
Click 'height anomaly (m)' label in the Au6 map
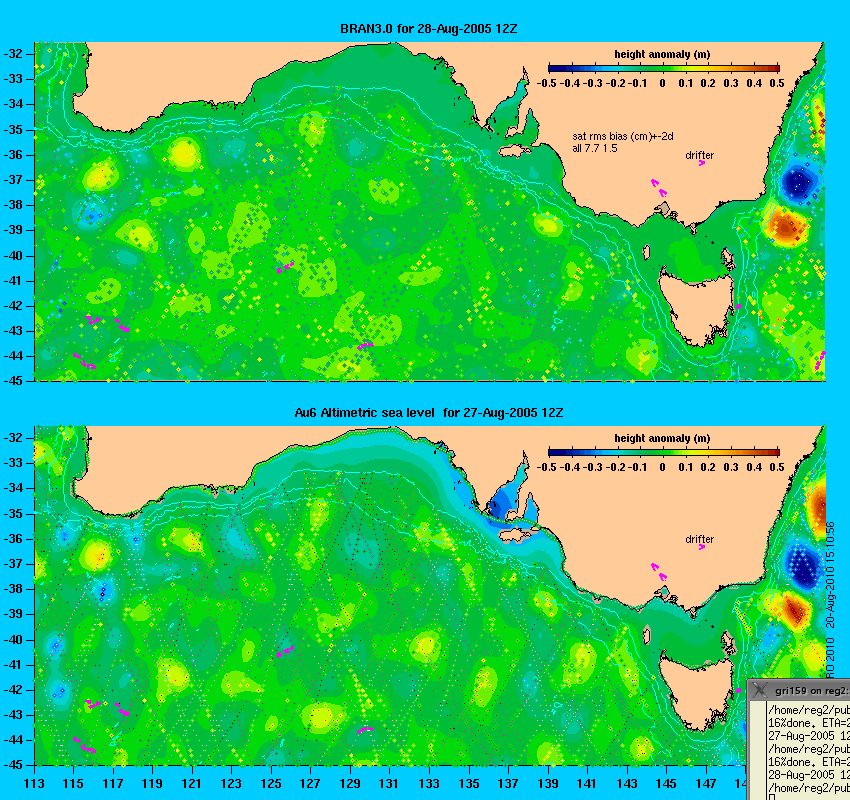[662, 438]
